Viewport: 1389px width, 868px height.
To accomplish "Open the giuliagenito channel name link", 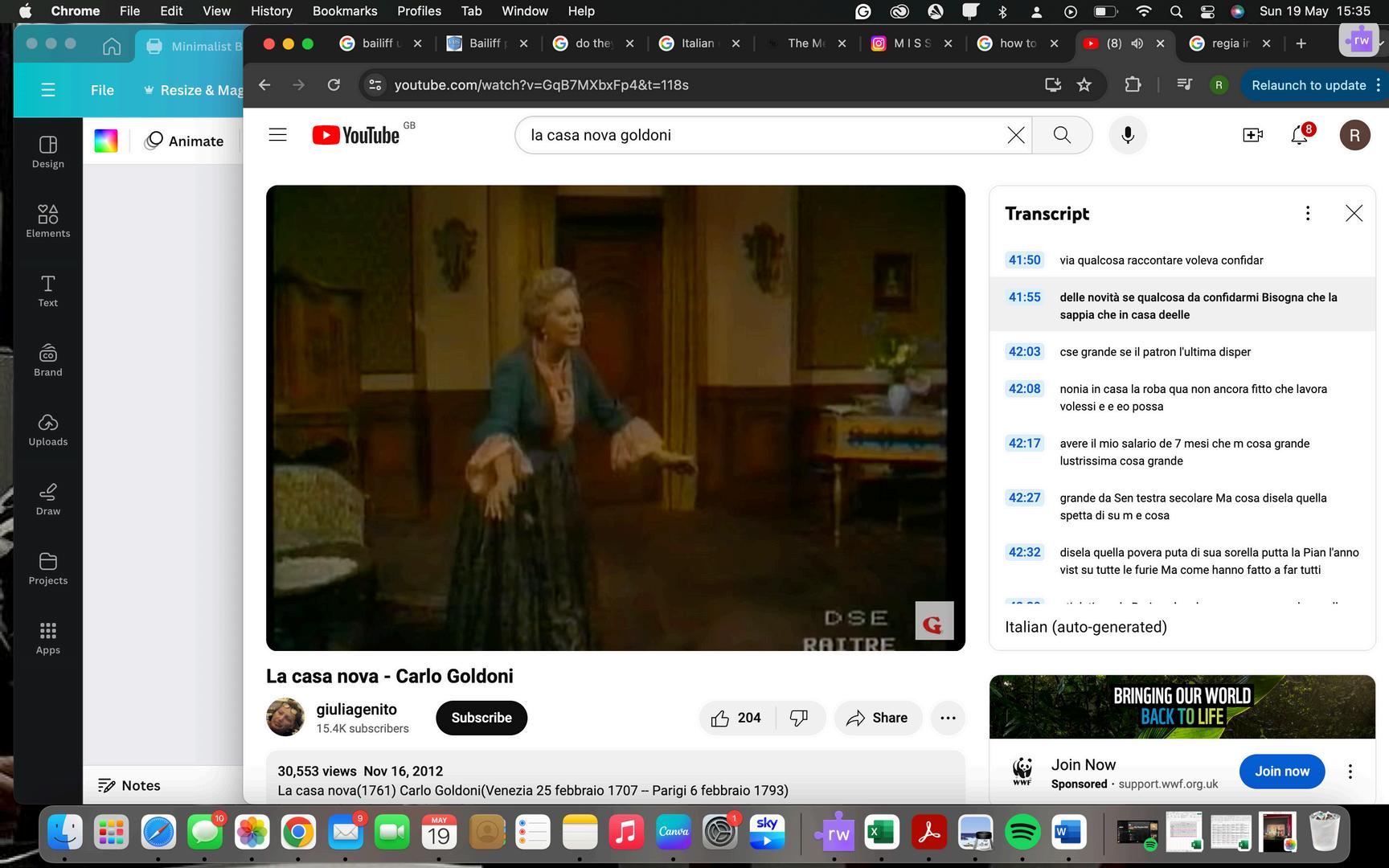I will (x=357, y=709).
